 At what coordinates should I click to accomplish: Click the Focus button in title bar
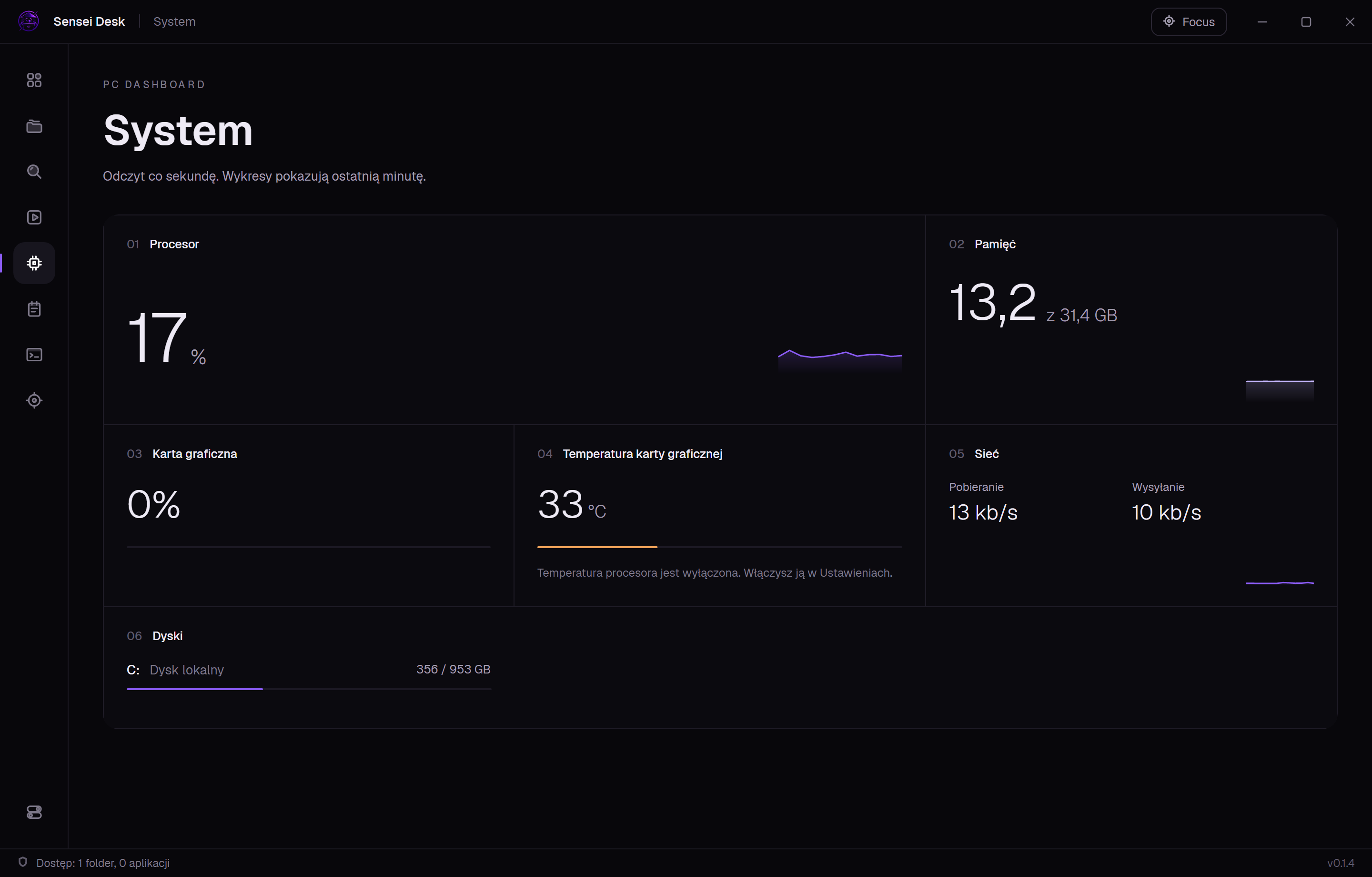coord(1189,21)
